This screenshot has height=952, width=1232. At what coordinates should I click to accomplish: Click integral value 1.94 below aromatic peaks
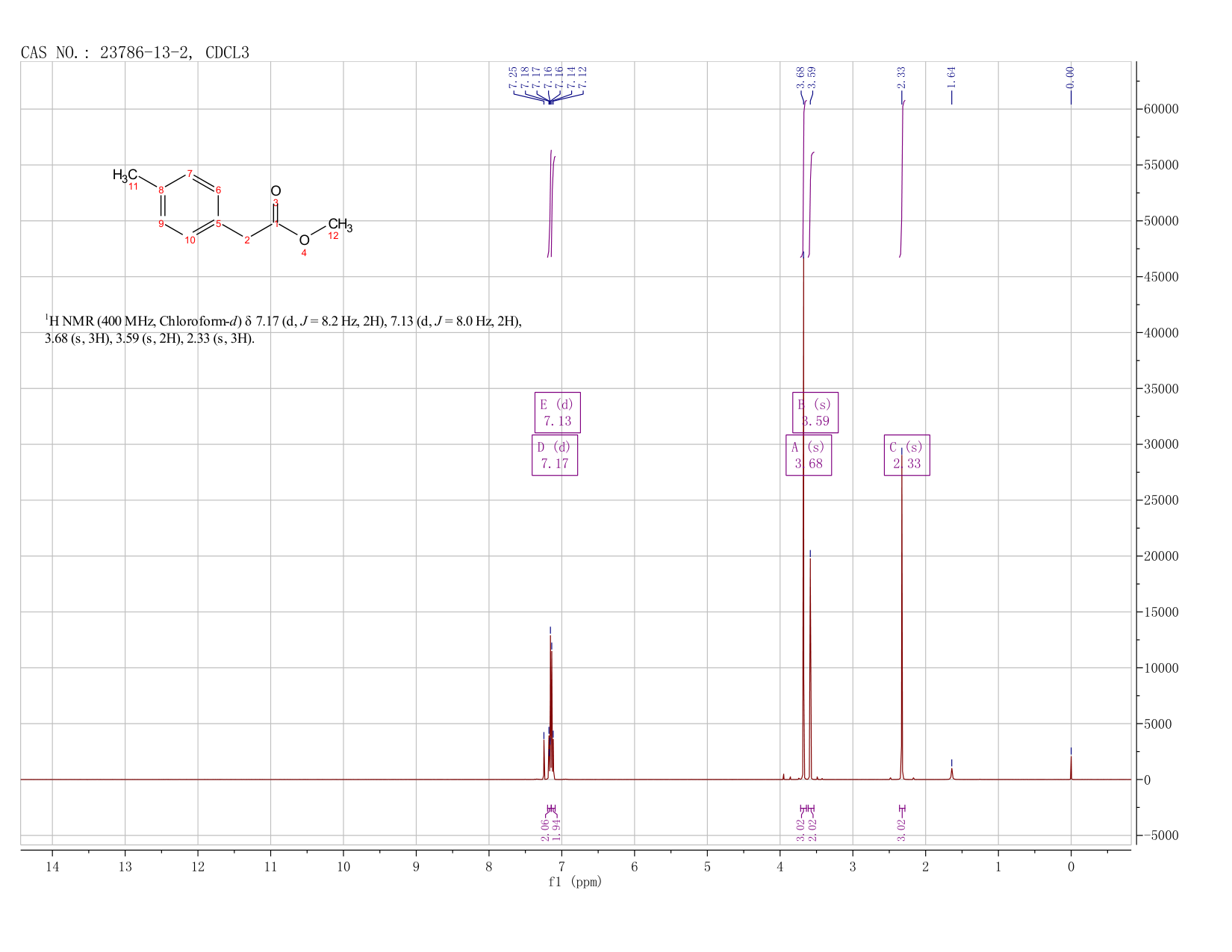pyautogui.click(x=556, y=830)
